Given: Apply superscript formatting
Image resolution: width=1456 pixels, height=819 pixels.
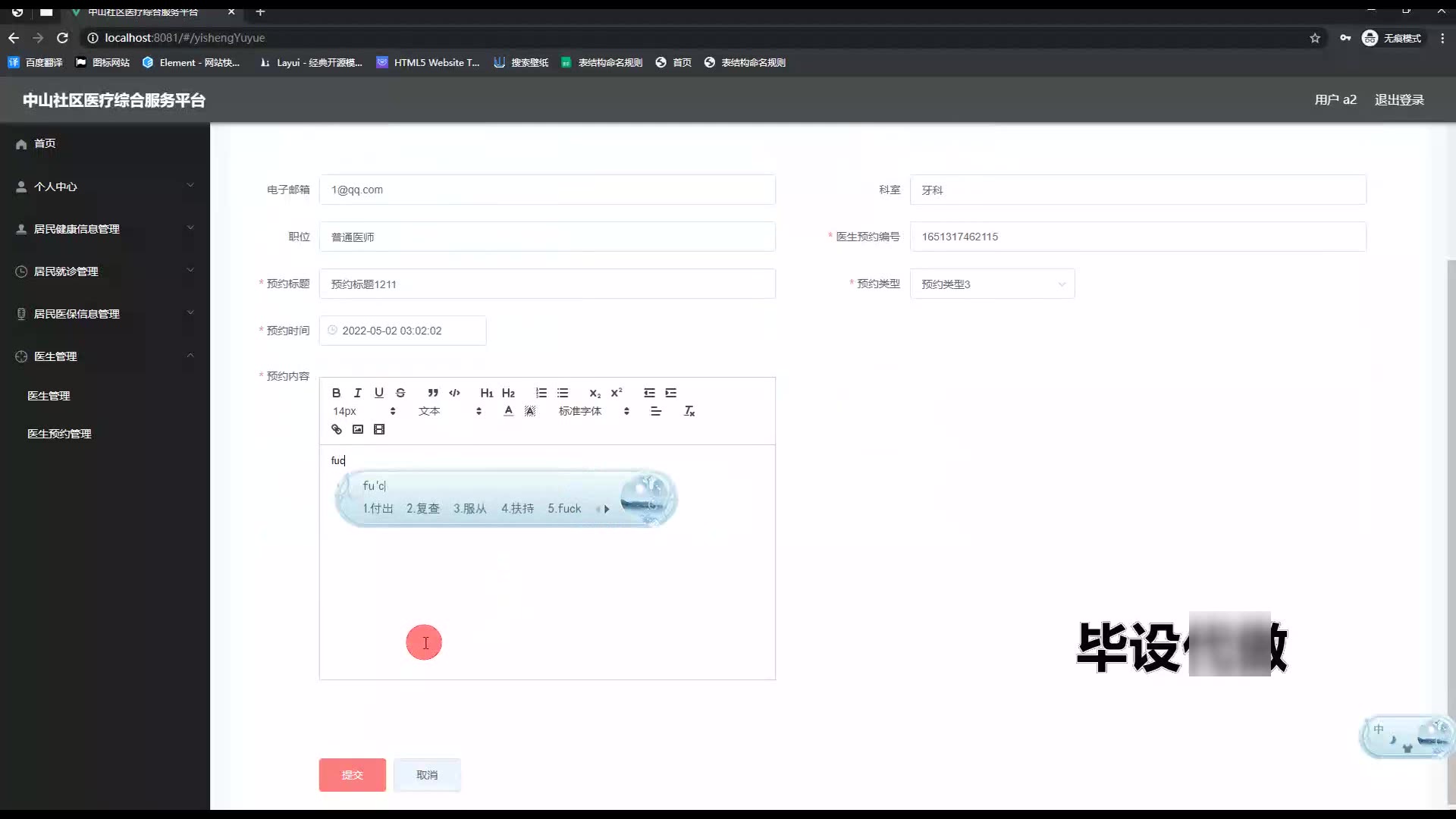Looking at the screenshot, I should (x=617, y=393).
